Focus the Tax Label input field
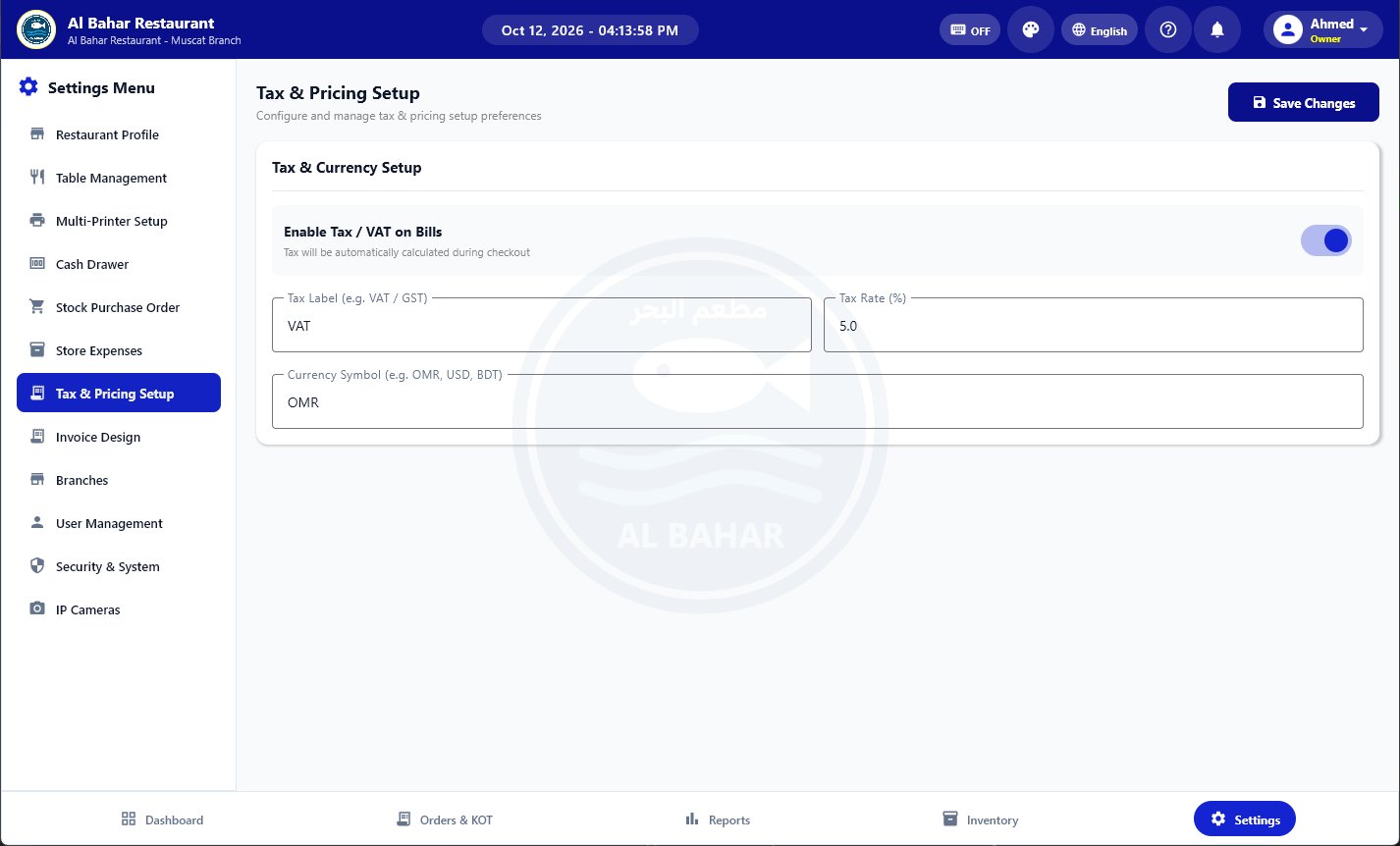Image resolution: width=1400 pixels, height=846 pixels. click(542, 325)
